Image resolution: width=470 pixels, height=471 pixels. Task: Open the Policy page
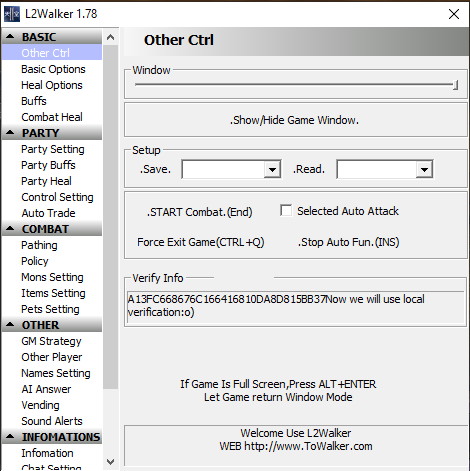coord(35,261)
